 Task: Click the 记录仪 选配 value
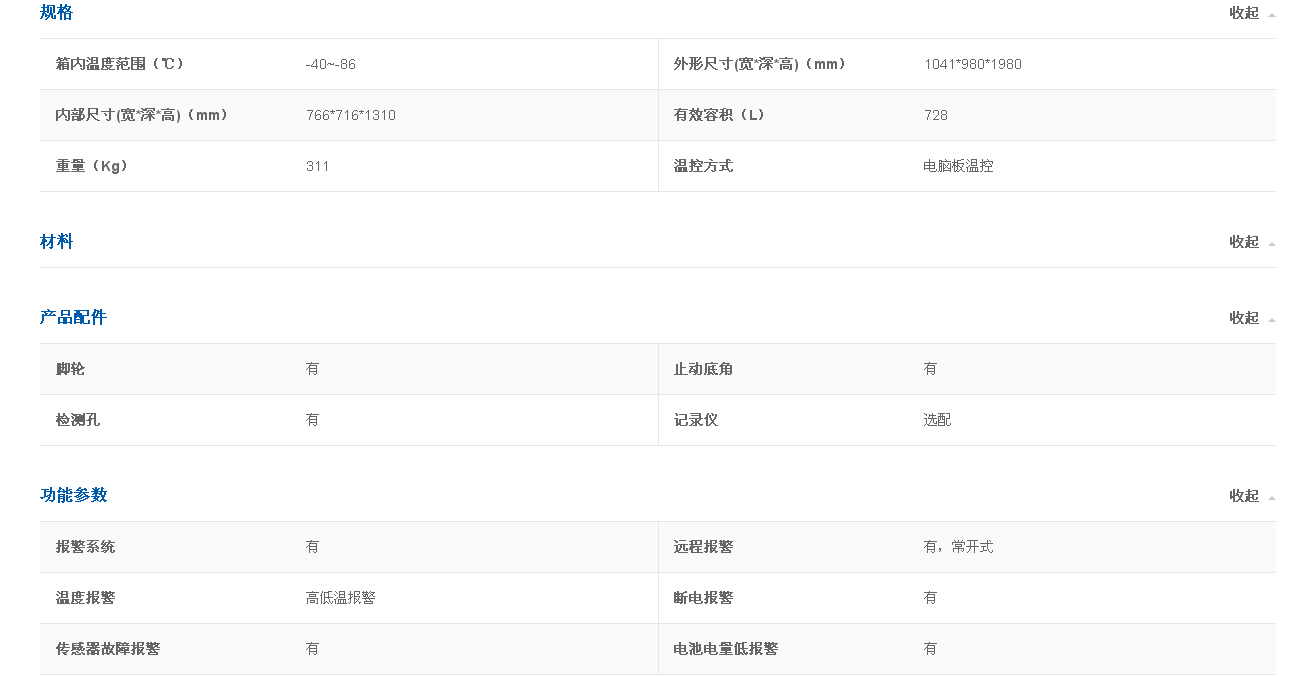(x=937, y=420)
